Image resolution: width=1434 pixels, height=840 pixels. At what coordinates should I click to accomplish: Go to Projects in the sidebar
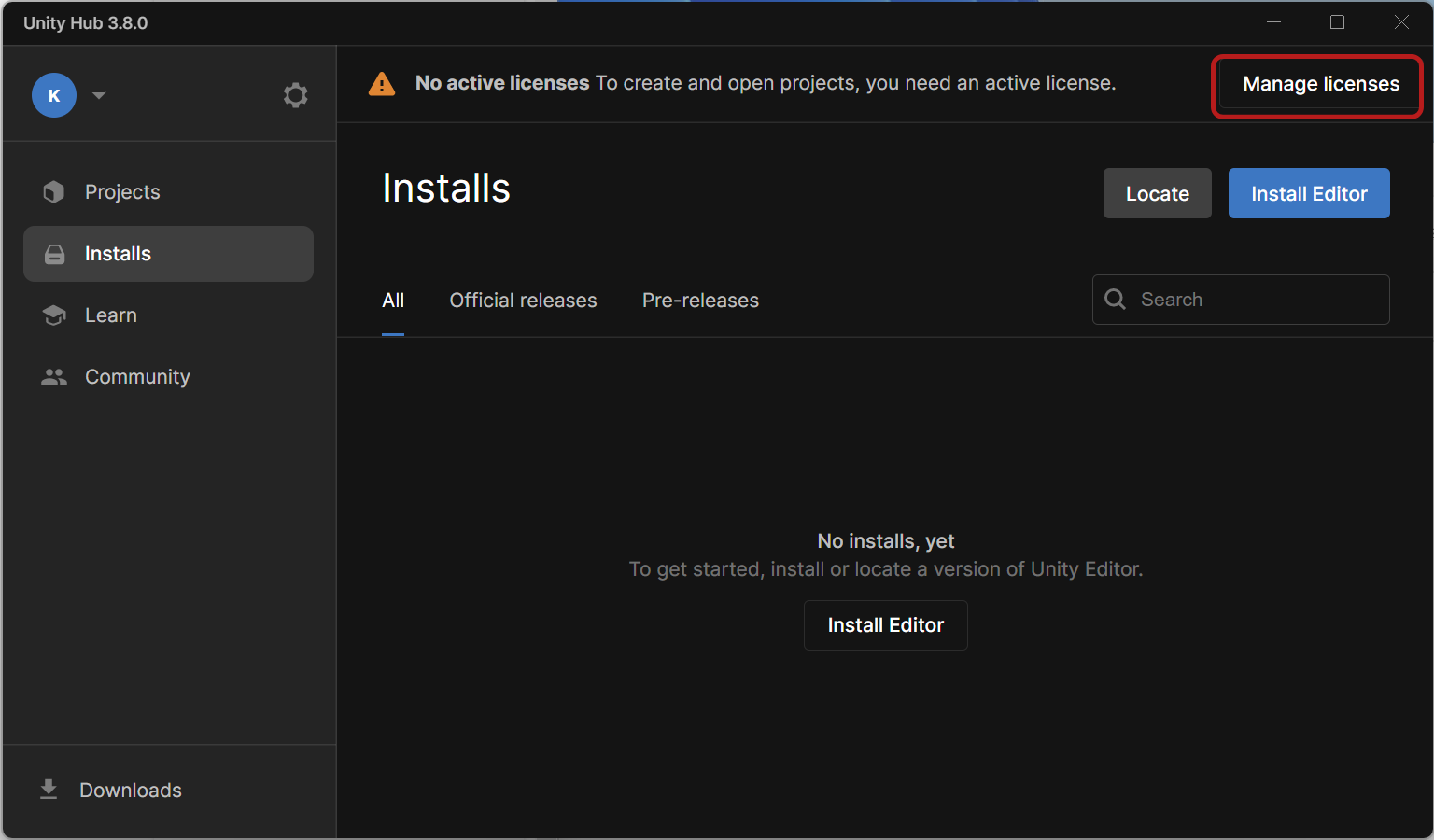pyautogui.click(x=168, y=192)
